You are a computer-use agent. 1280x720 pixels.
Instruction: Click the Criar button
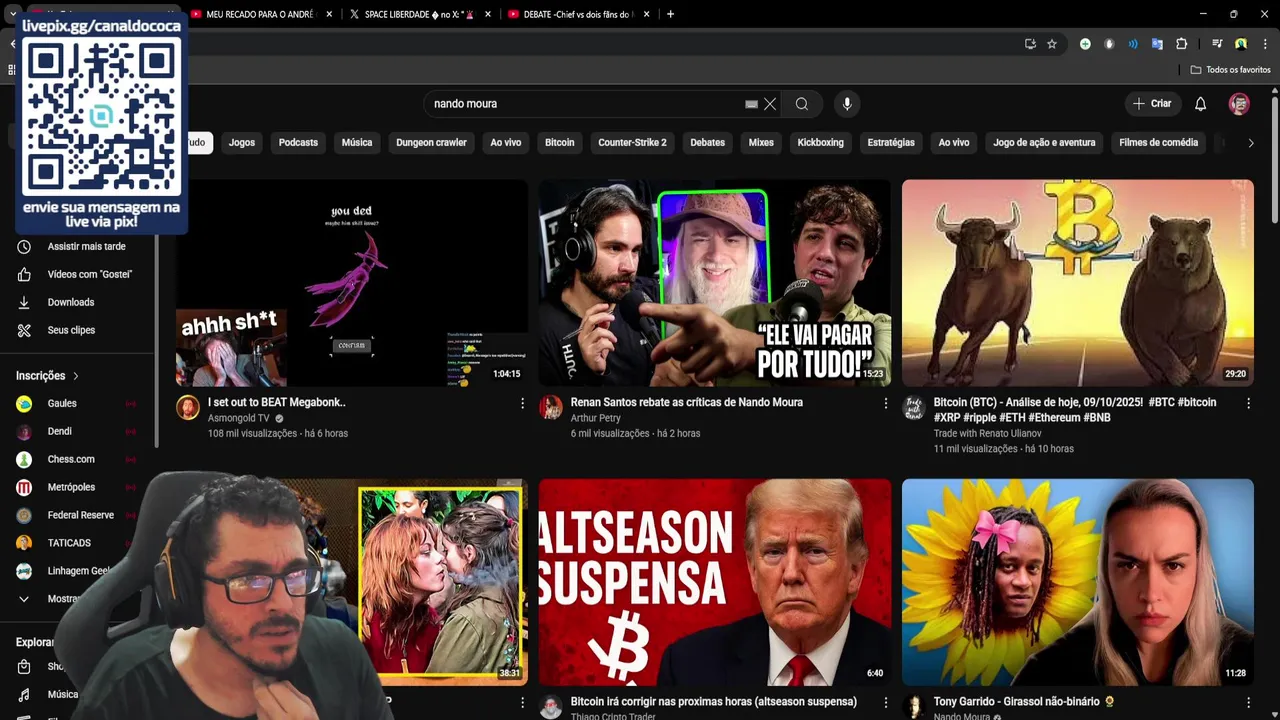click(1152, 104)
